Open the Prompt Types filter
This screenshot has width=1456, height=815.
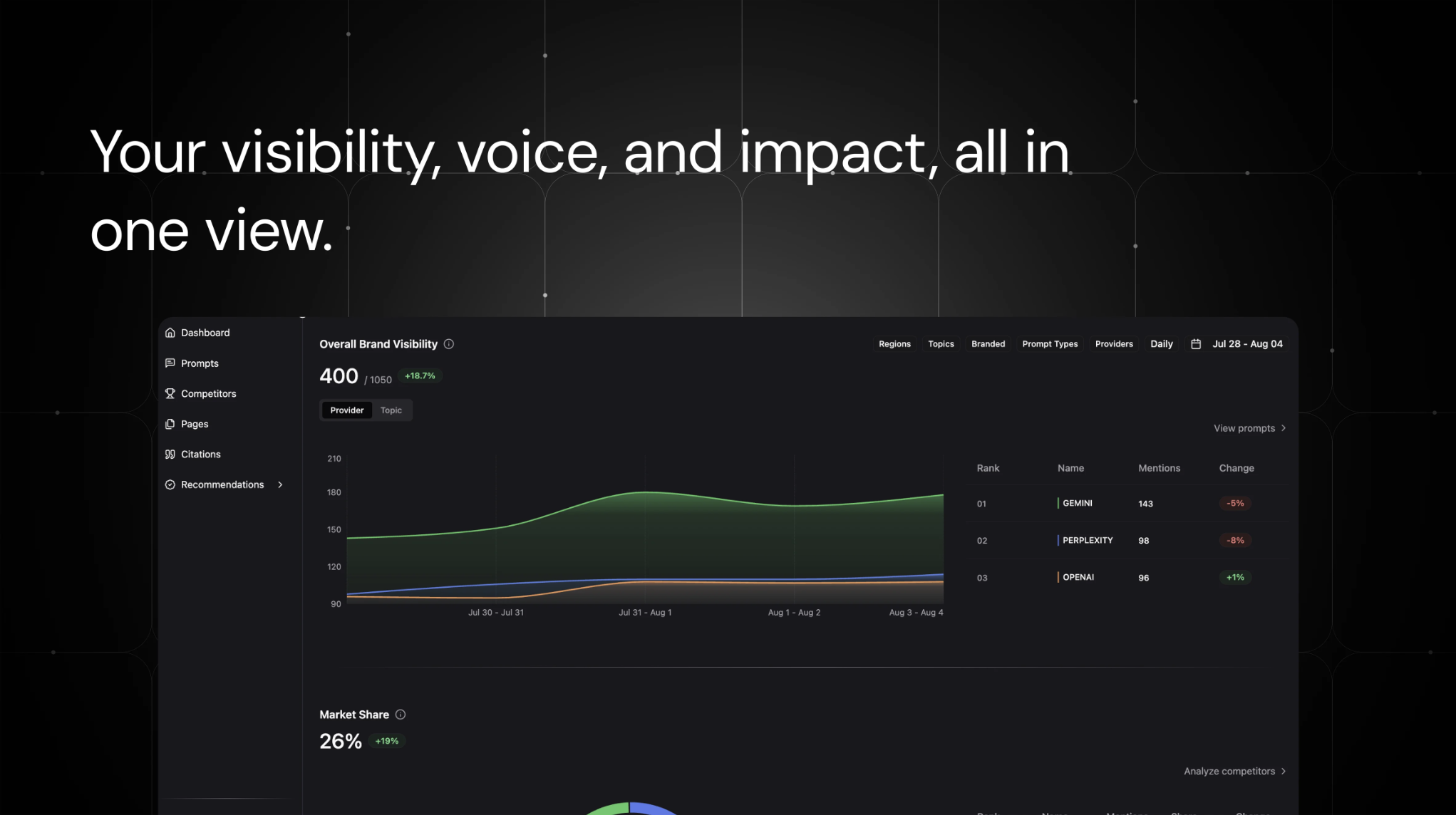pyautogui.click(x=1050, y=344)
